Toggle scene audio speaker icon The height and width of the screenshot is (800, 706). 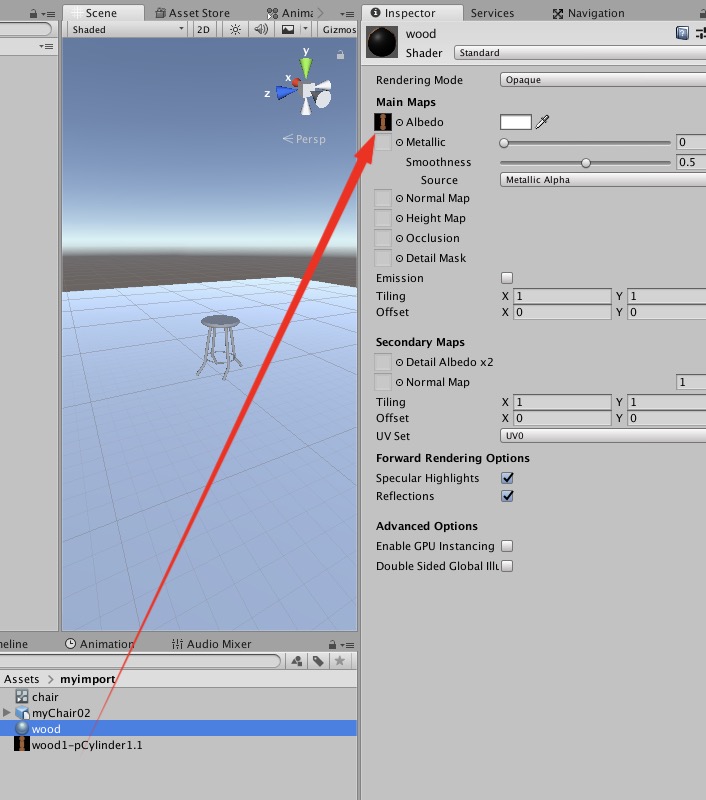[x=261, y=30]
